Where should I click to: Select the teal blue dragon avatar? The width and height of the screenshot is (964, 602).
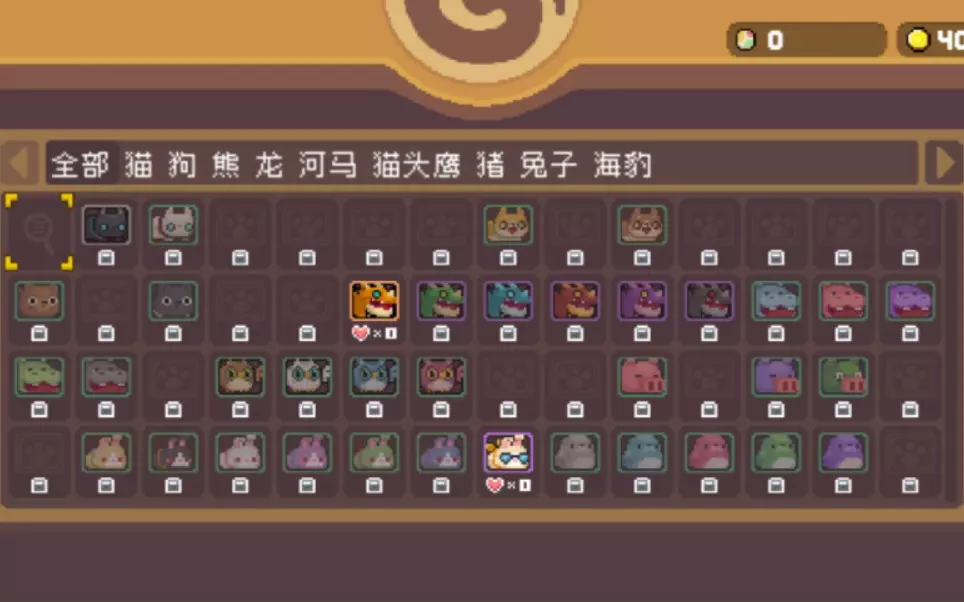tap(508, 301)
